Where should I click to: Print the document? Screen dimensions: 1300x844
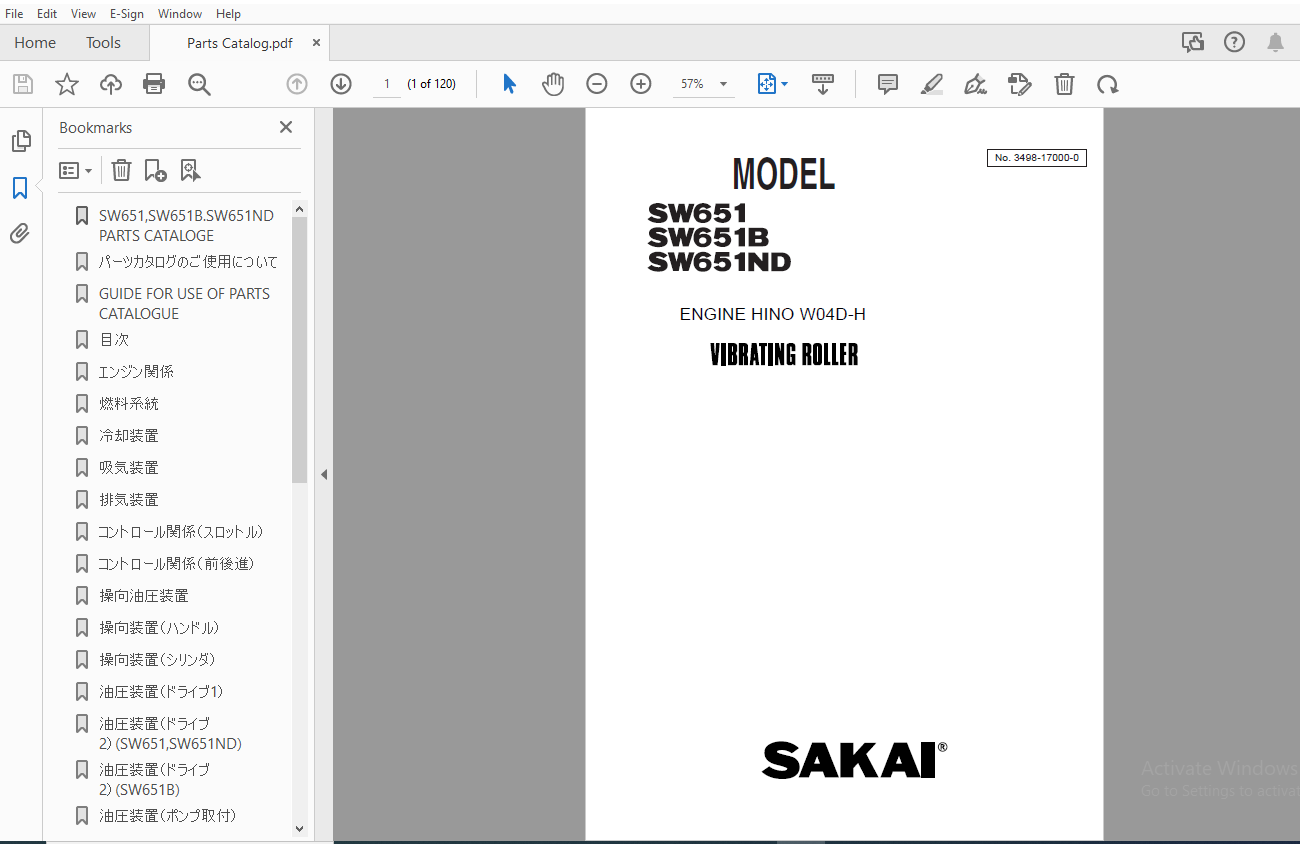click(x=154, y=84)
